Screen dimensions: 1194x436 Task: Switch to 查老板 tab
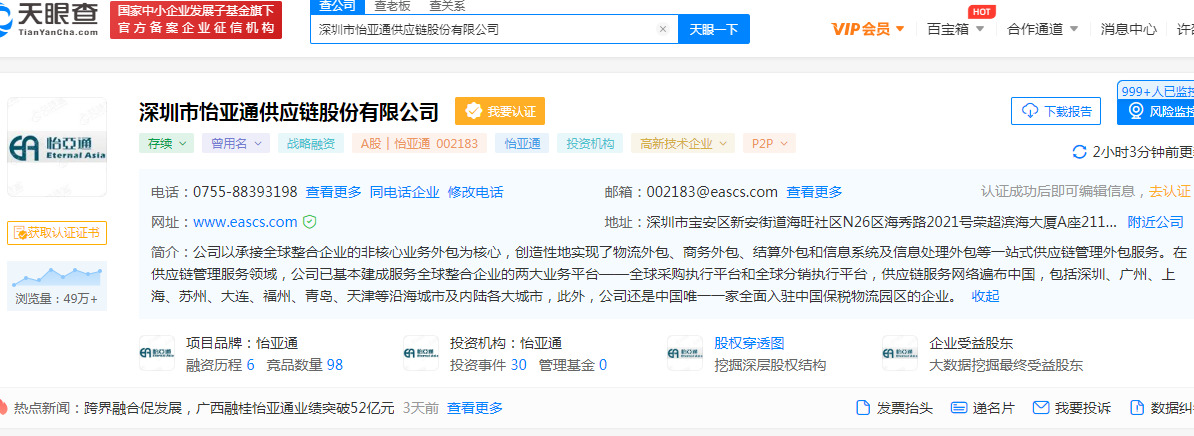click(391, 6)
